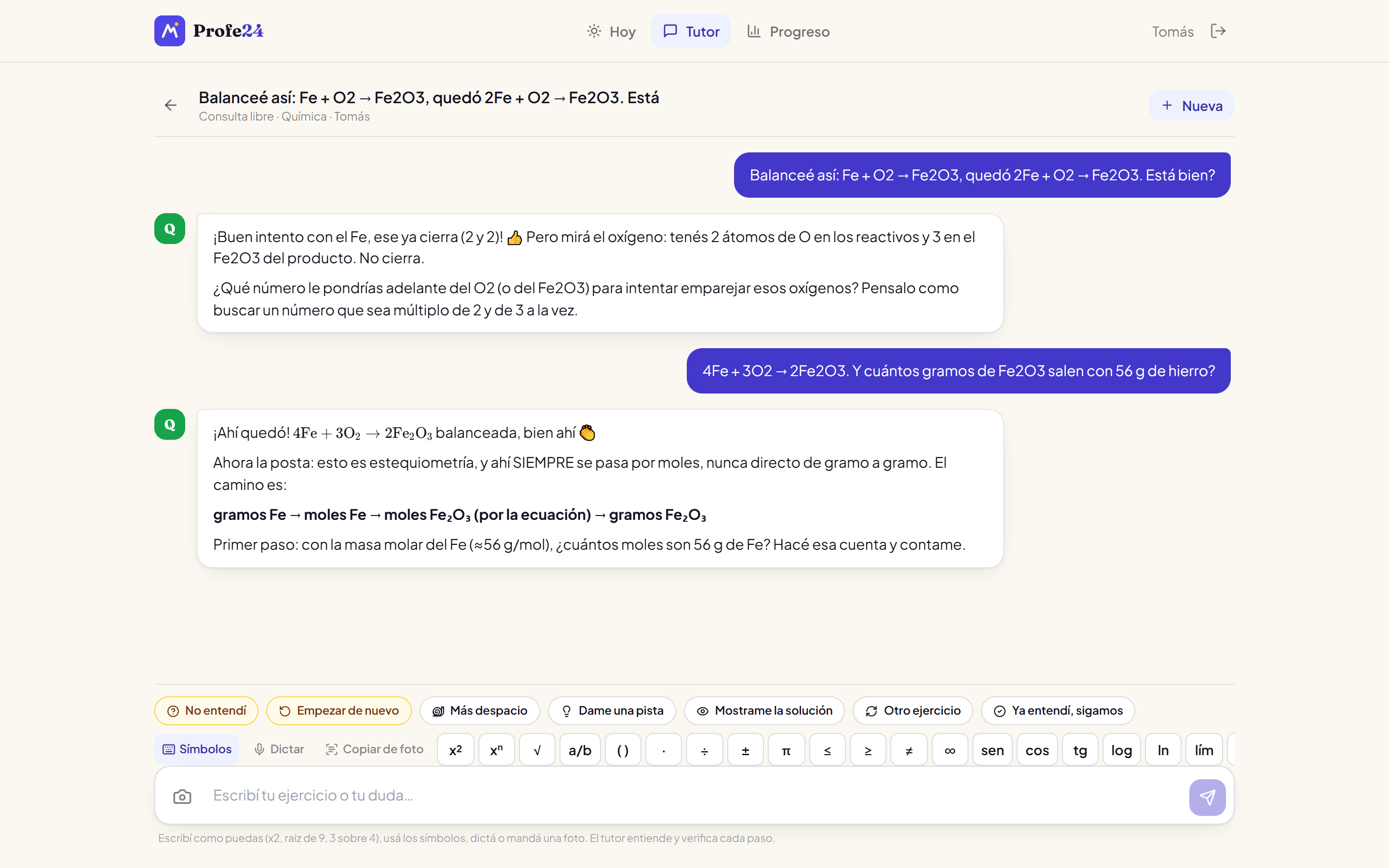Insert the infinity ∞ symbol

[x=950, y=750]
